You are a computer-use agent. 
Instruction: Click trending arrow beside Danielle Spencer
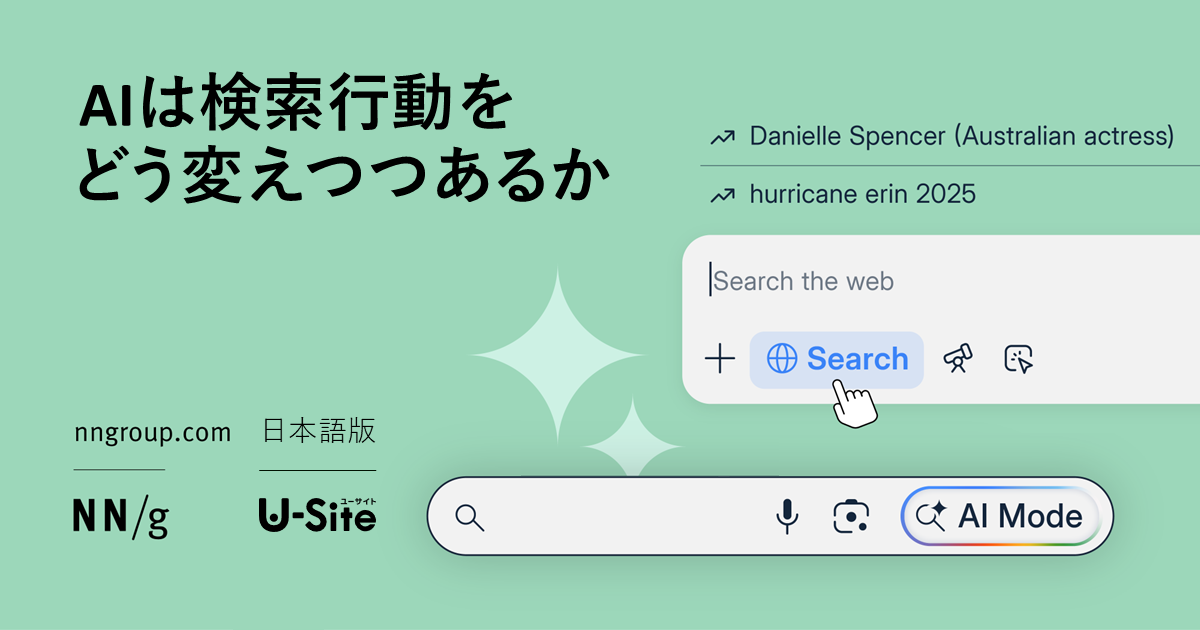721,137
